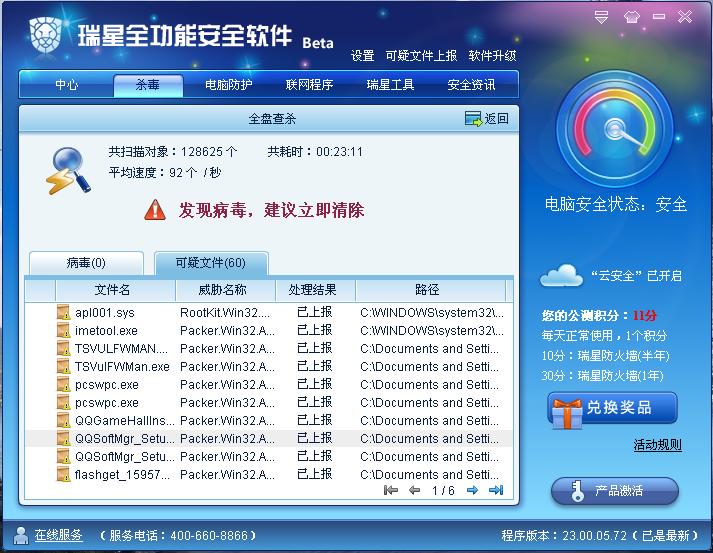Click the "云安全" 已开启 label

coord(636,276)
